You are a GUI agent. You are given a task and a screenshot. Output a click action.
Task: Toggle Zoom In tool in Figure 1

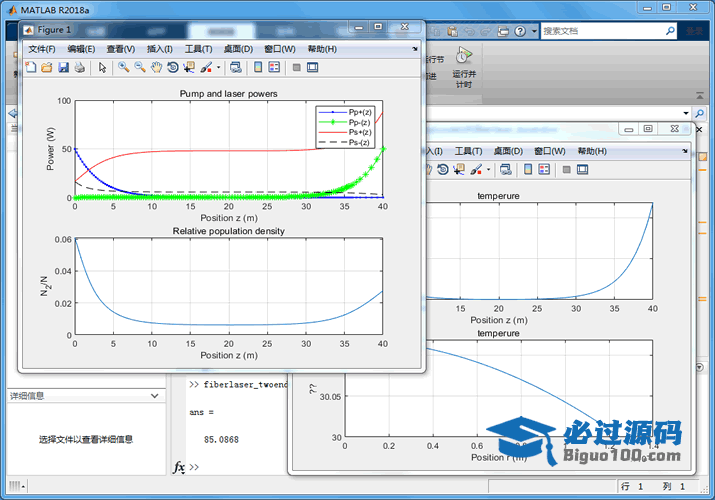pyautogui.click(x=123, y=67)
